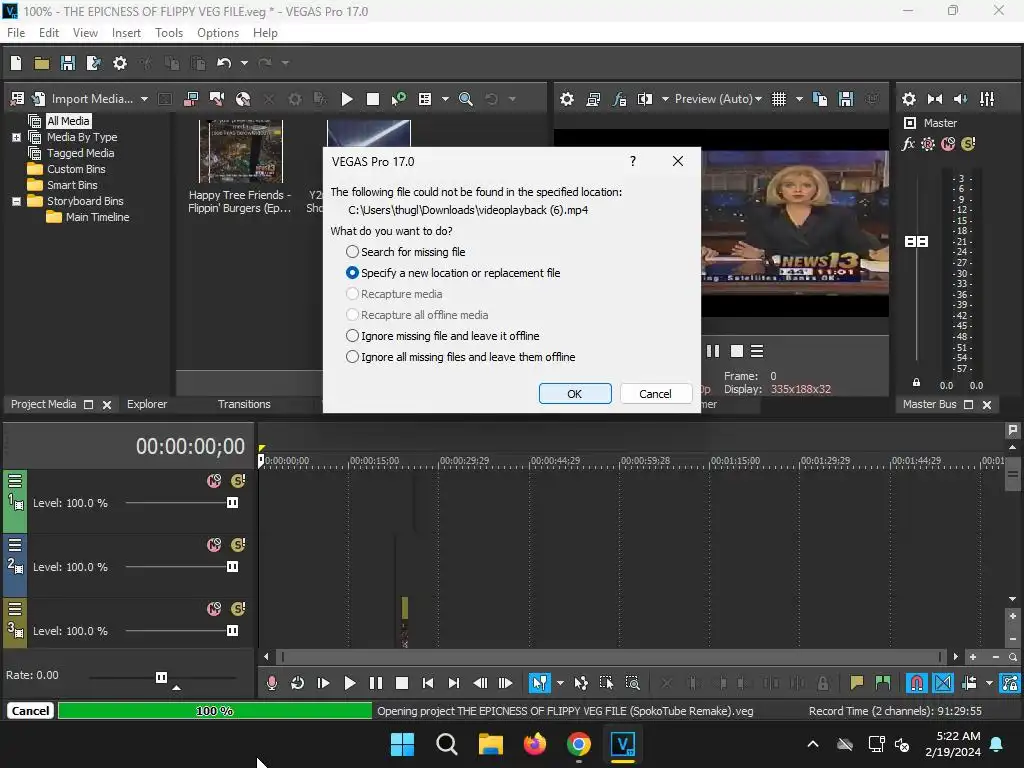Toggle auto crossfades icon in timeline toolbar

[x=943, y=683]
